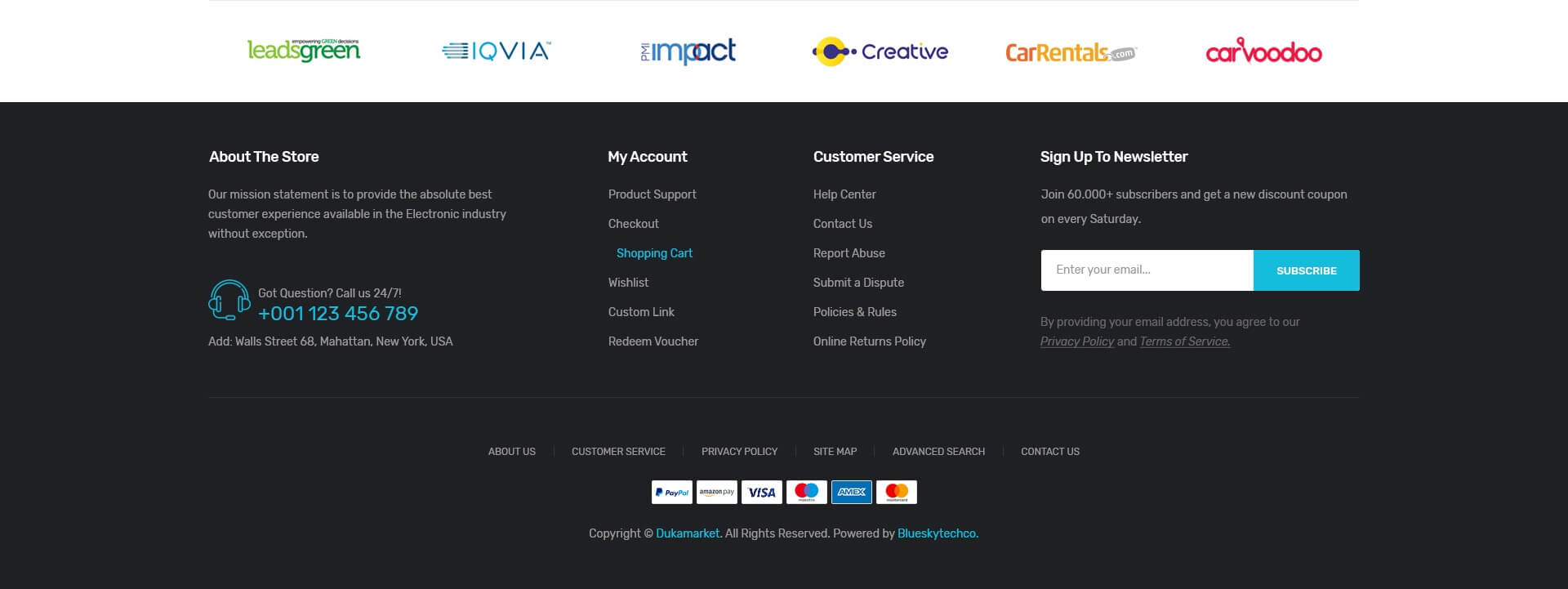Screen dimensions: 1568x589
Task: Open the carvoodoo brand logo
Action: coord(1263,51)
